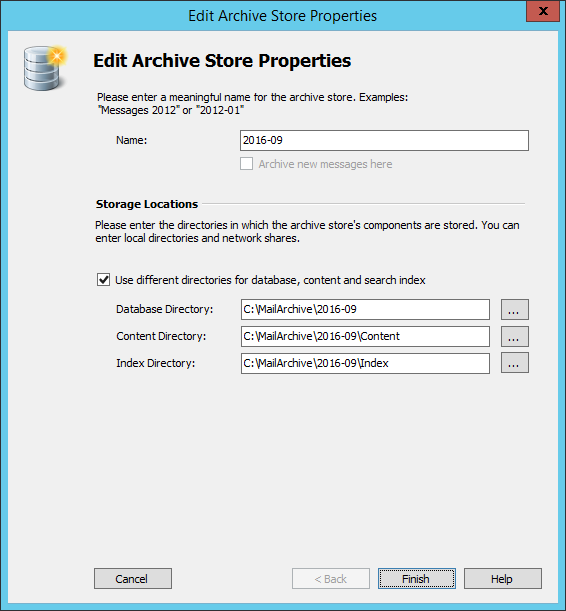Tick the Archive new messages here checkbox
The height and width of the screenshot is (611, 566).
pos(246,164)
